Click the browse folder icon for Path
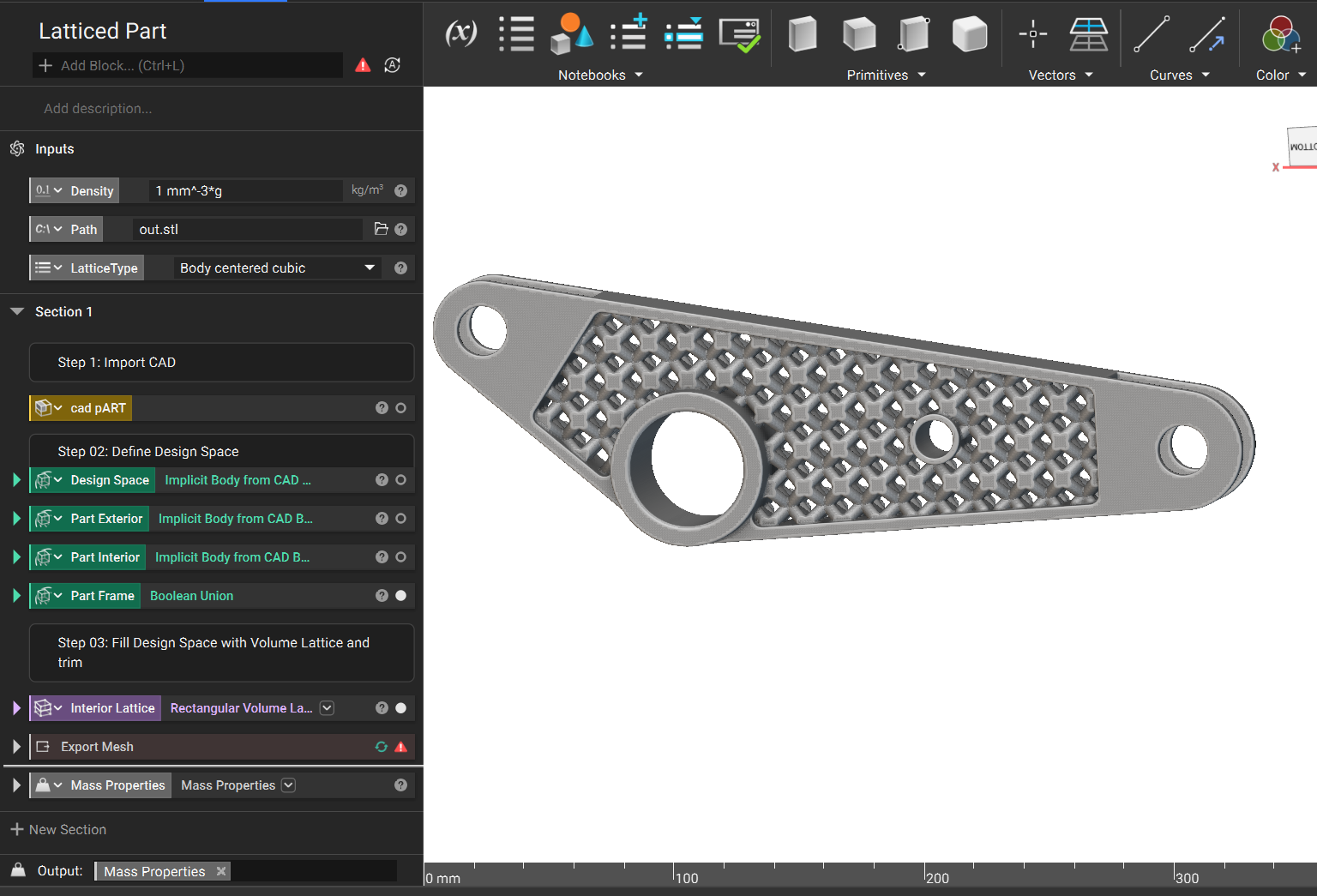 click(x=382, y=229)
